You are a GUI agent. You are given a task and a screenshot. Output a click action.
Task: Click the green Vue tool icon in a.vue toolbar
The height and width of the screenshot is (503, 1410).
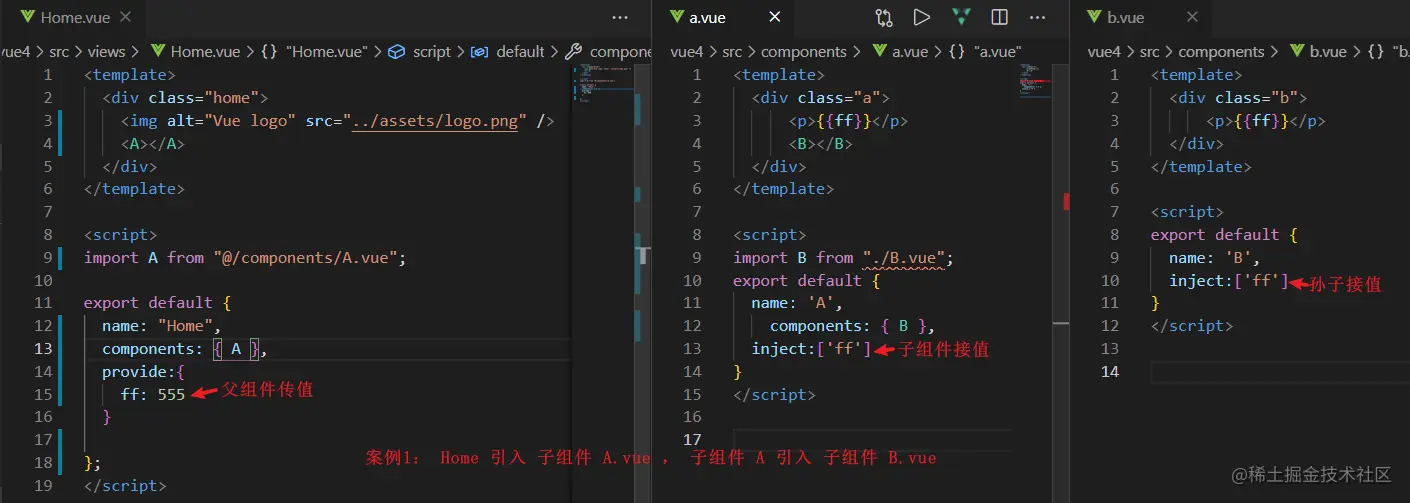(x=960, y=17)
